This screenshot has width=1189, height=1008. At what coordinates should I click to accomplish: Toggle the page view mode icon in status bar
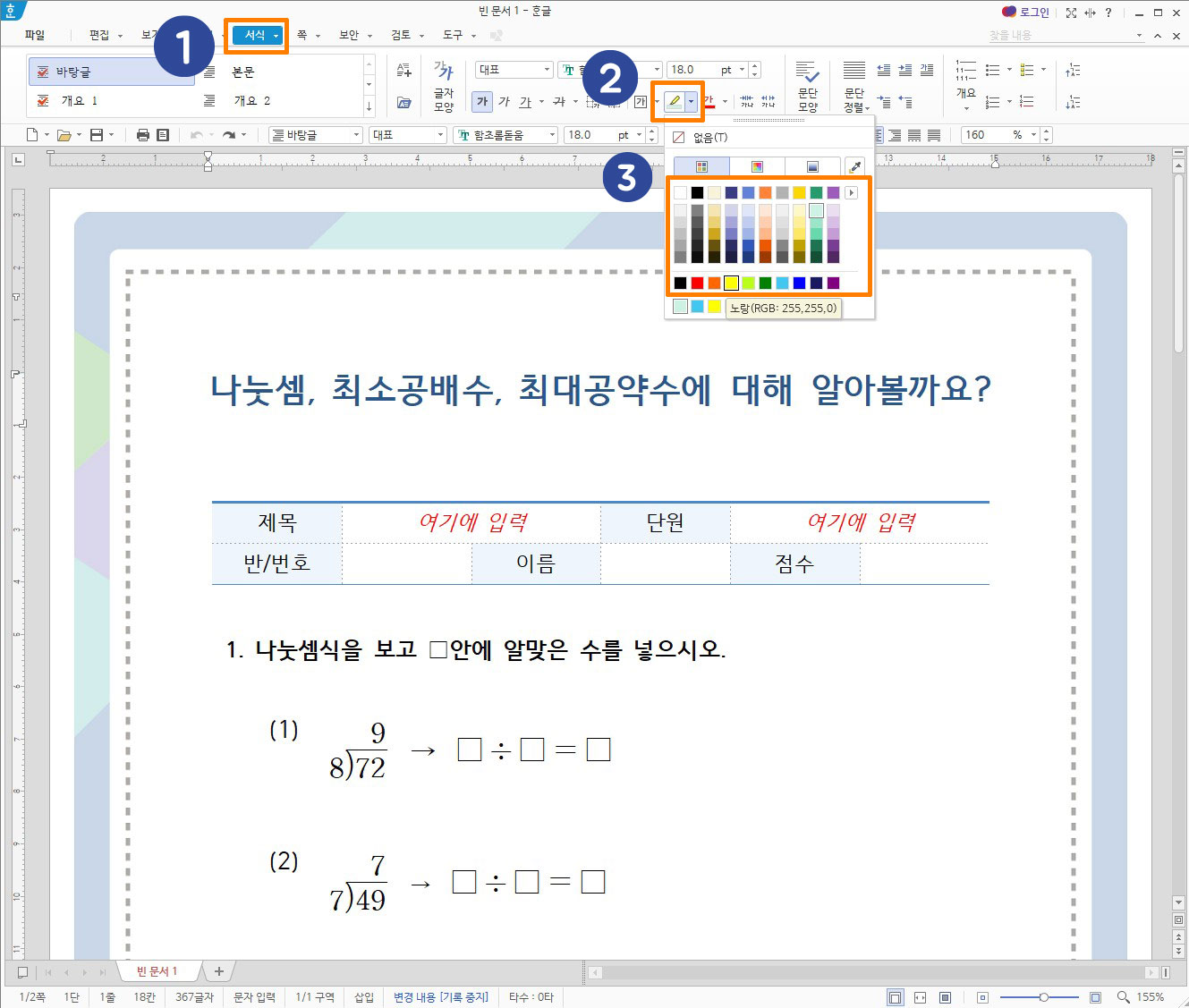point(895,997)
